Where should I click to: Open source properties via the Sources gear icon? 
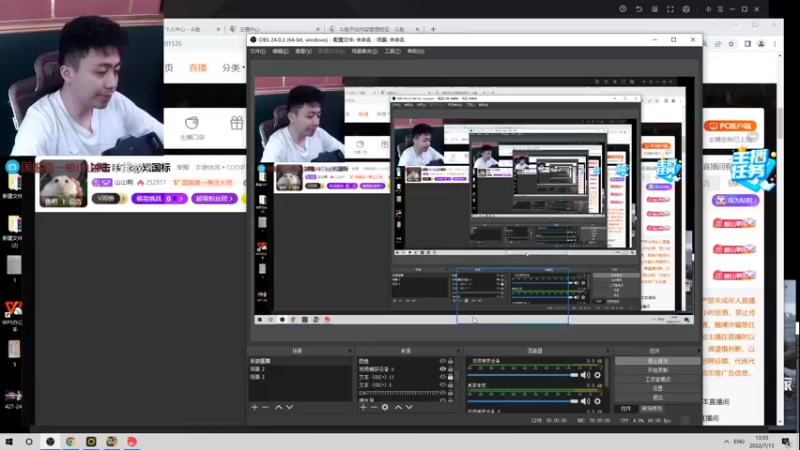385,407
